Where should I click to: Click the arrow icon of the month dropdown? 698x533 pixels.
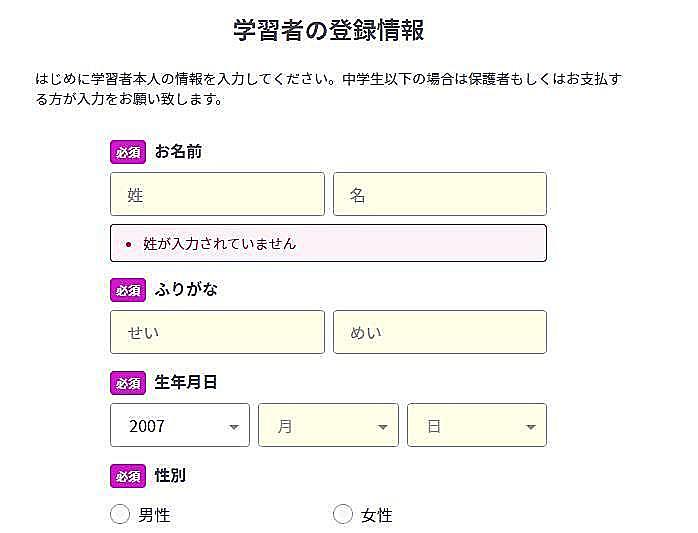[x=382, y=427]
